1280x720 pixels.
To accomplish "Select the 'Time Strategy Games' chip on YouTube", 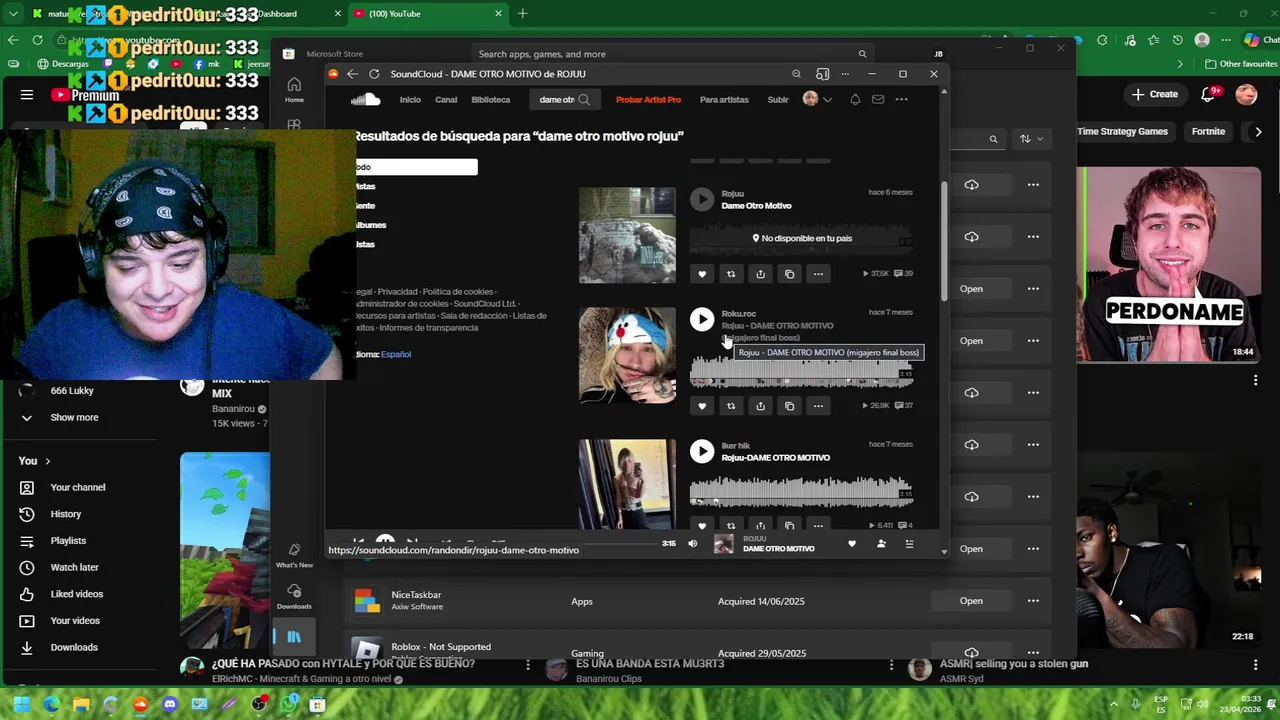I will [x=1122, y=131].
